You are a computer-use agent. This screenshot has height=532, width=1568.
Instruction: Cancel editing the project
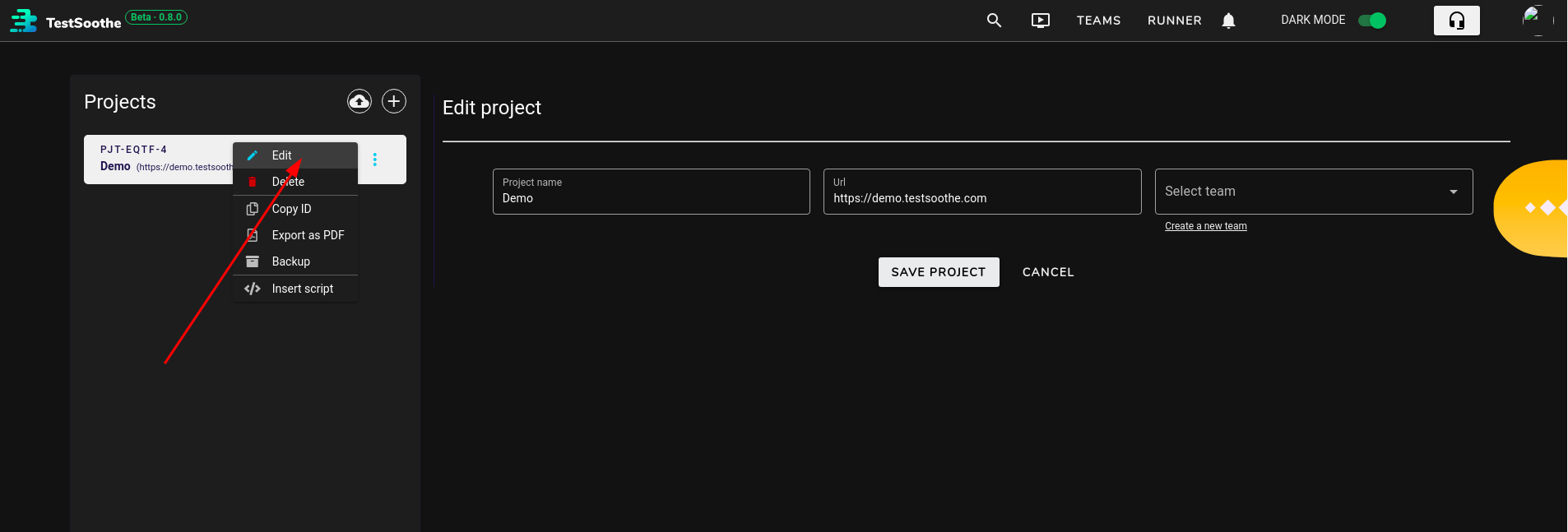1048,272
